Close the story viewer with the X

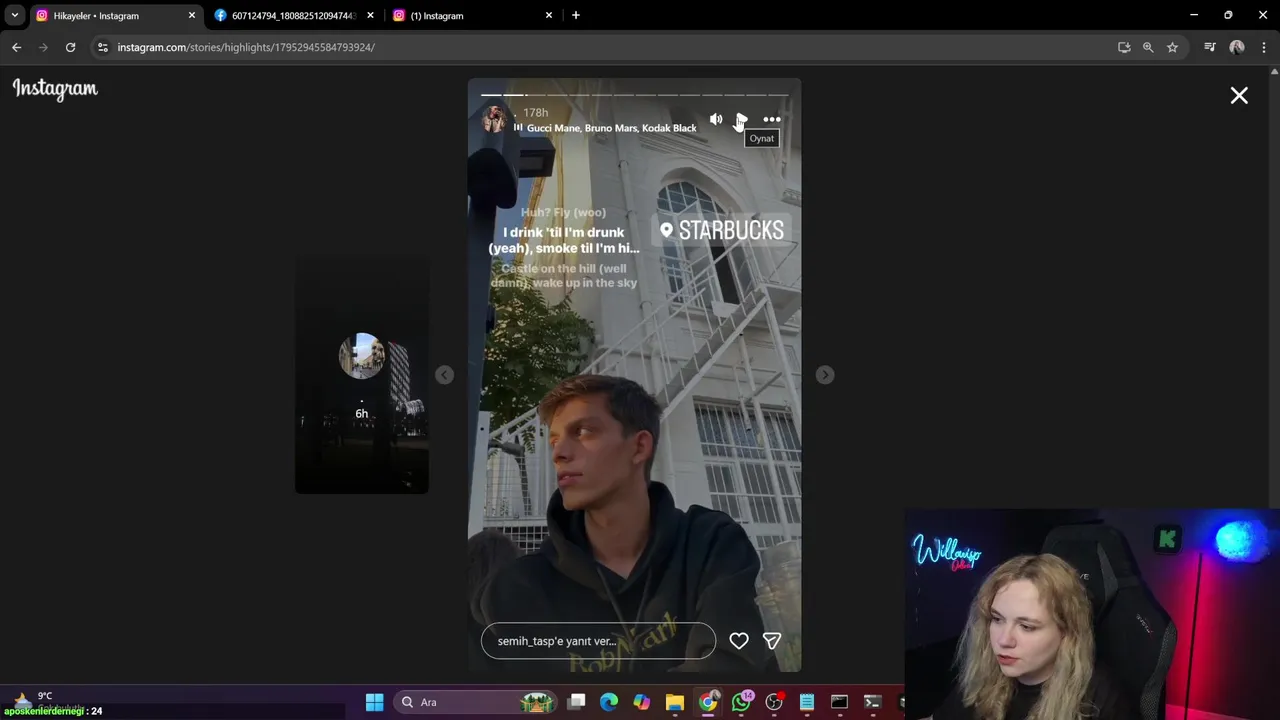click(x=1239, y=96)
